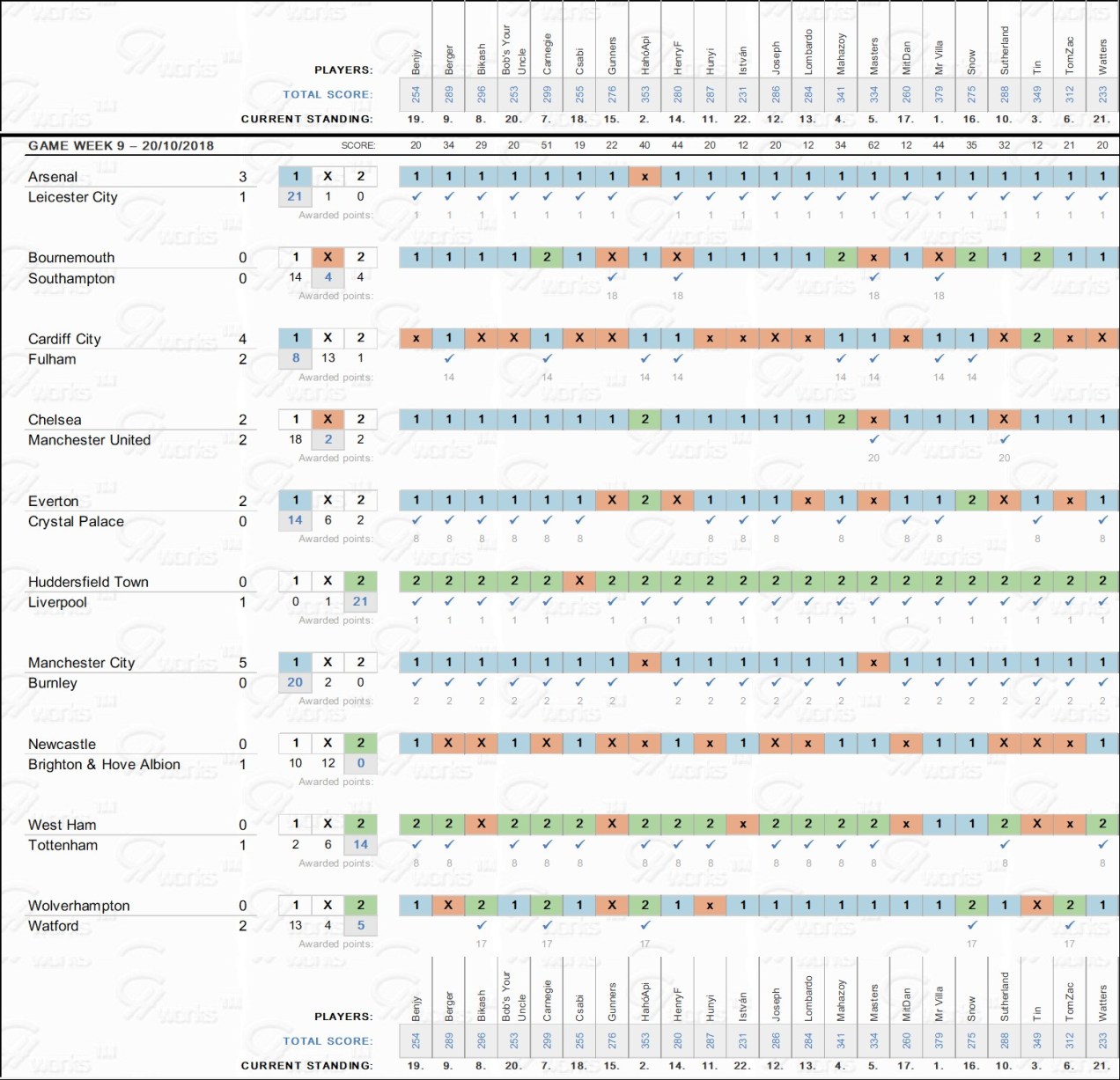Click the GAME WEEK 9 heading

pyautogui.click(x=121, y=145)
